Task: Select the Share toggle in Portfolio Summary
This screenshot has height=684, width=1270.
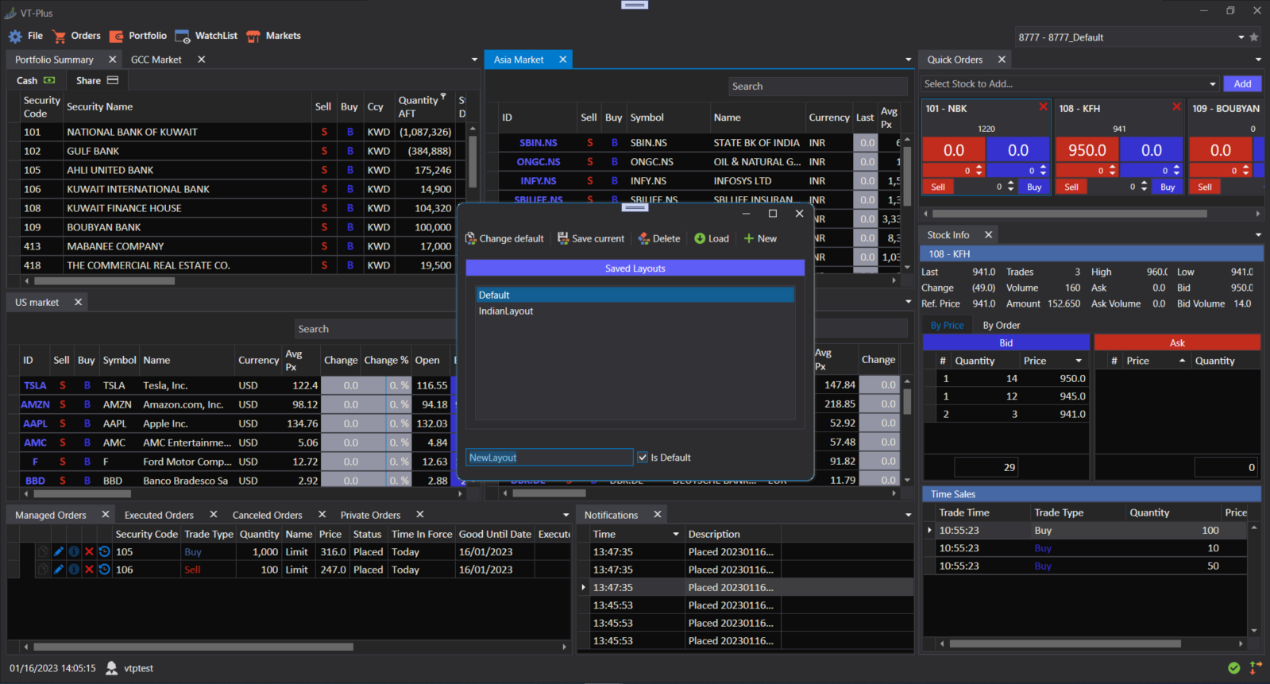Action: pos(96,81)
